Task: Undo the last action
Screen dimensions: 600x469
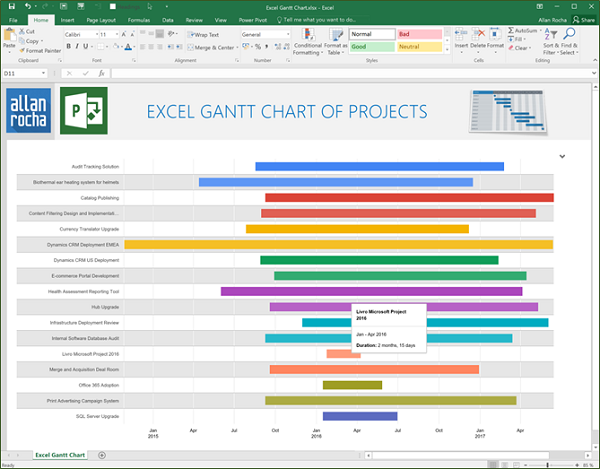Action: click(x=28, y=6)
